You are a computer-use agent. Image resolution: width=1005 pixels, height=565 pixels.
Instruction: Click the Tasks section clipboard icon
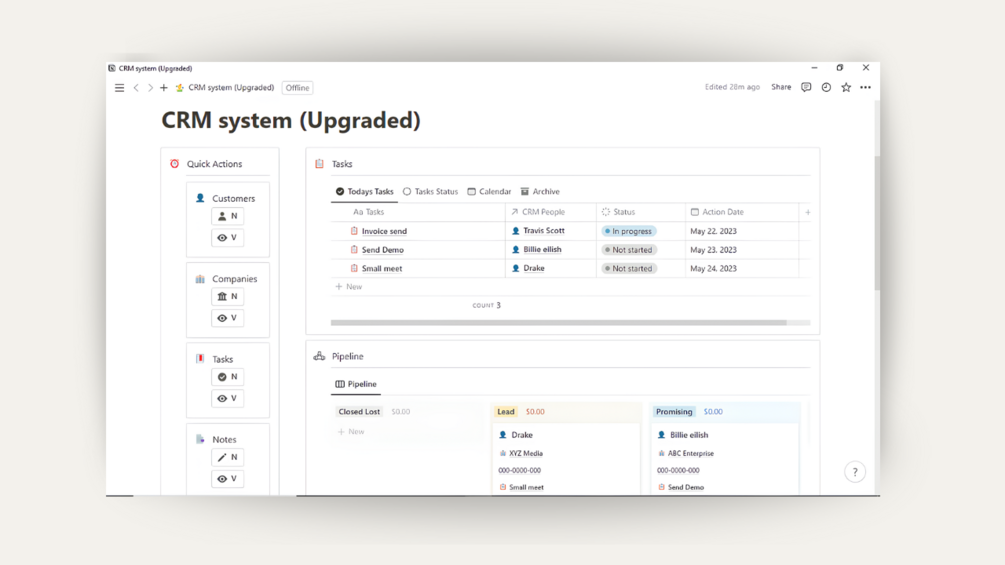(x=319, y=164)
